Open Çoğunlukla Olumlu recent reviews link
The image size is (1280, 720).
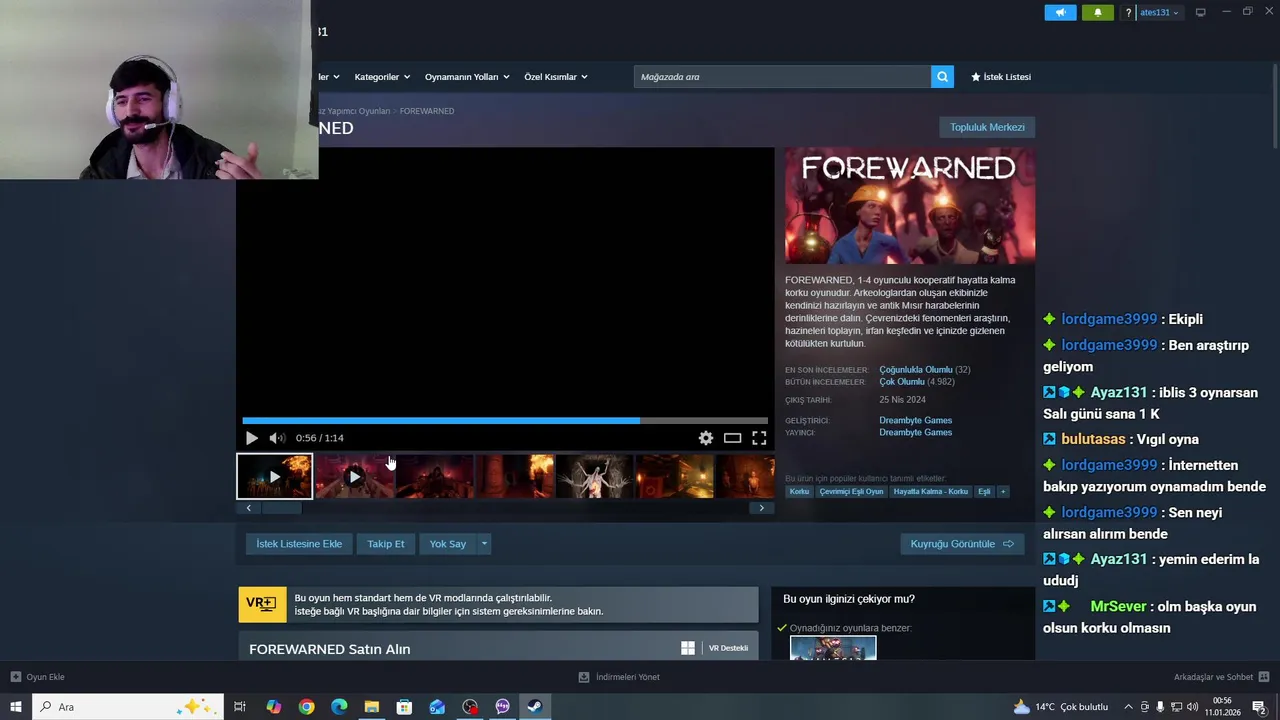pyautogui.click(x=916, y=370)
